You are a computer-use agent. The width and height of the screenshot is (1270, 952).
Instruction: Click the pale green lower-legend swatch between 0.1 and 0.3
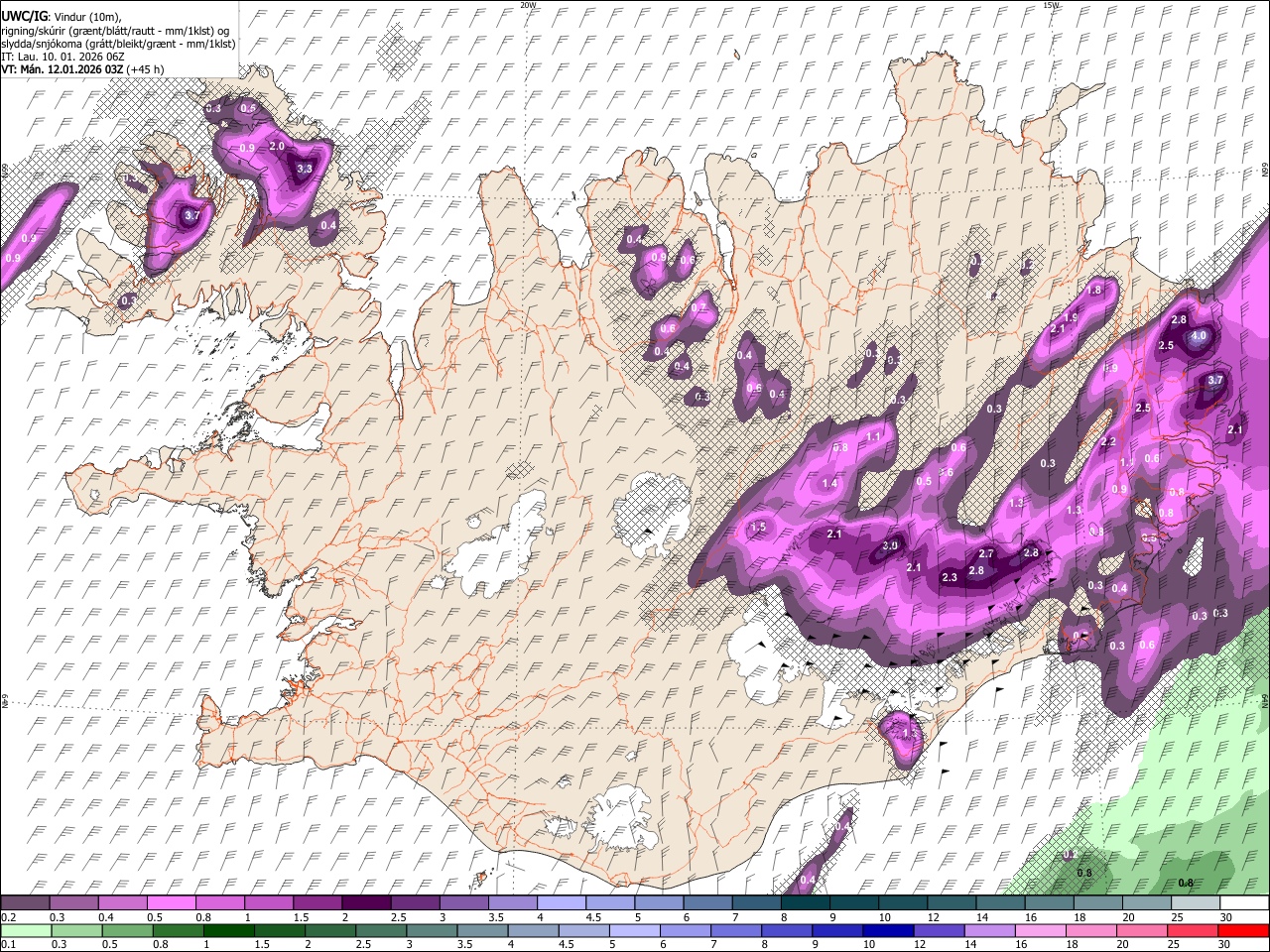[27, 931]
